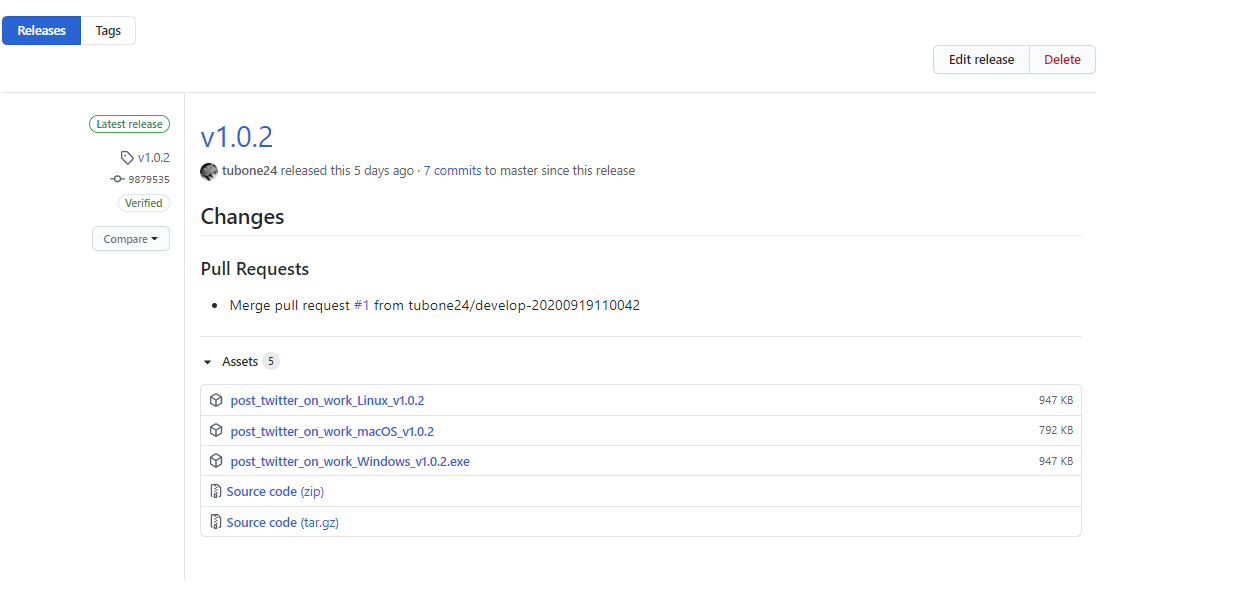Collapse the Assets section

[x=240, y=361]
